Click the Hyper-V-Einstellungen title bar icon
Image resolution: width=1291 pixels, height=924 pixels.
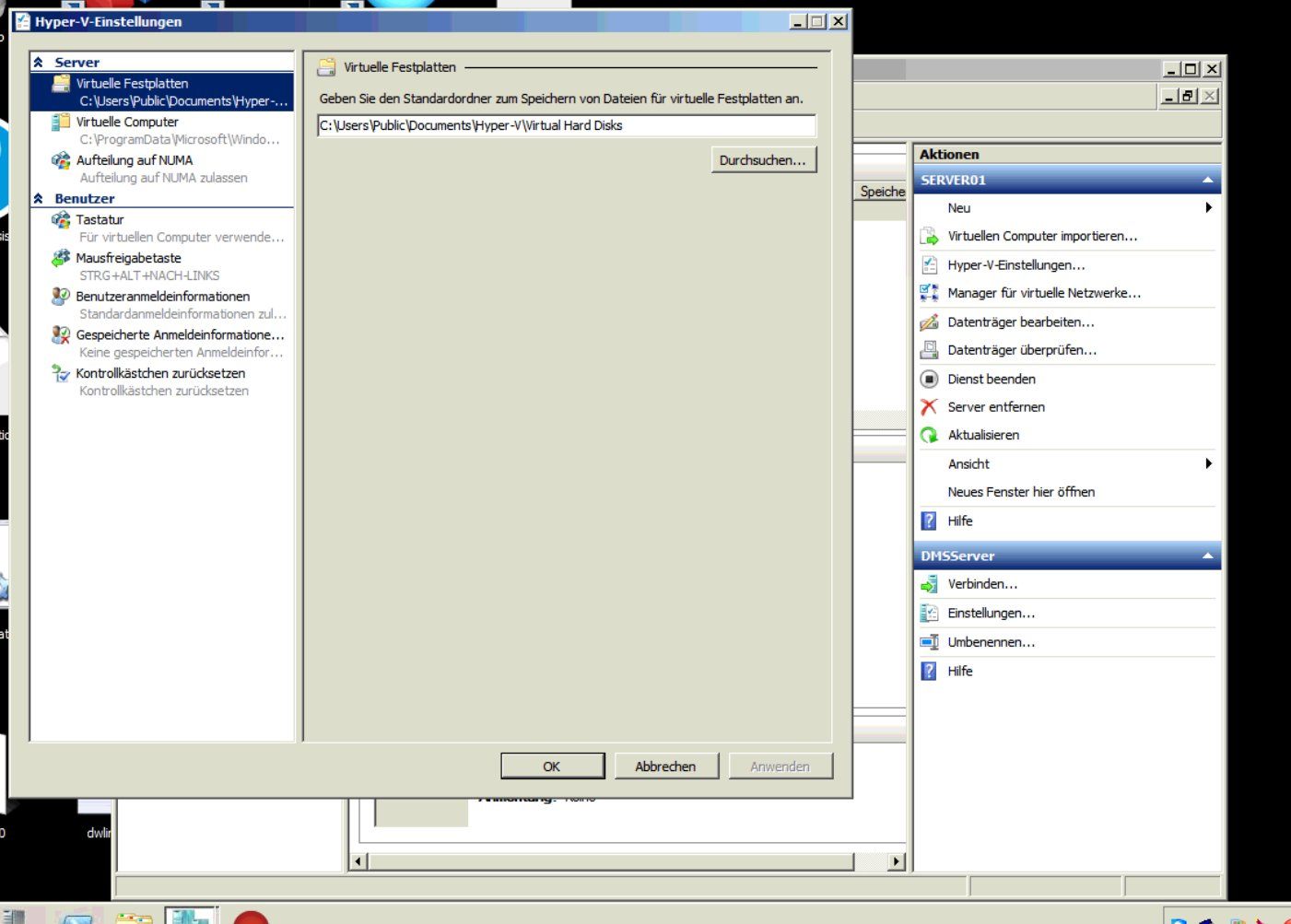(x=22, y=21)
